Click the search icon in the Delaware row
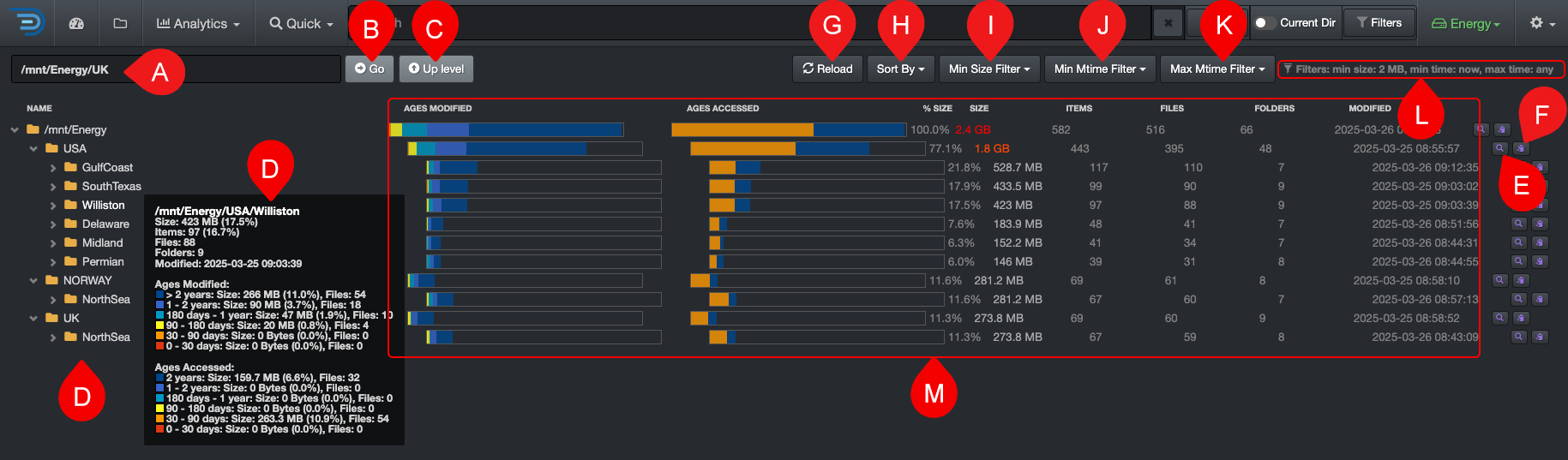 click(1518, 224)
